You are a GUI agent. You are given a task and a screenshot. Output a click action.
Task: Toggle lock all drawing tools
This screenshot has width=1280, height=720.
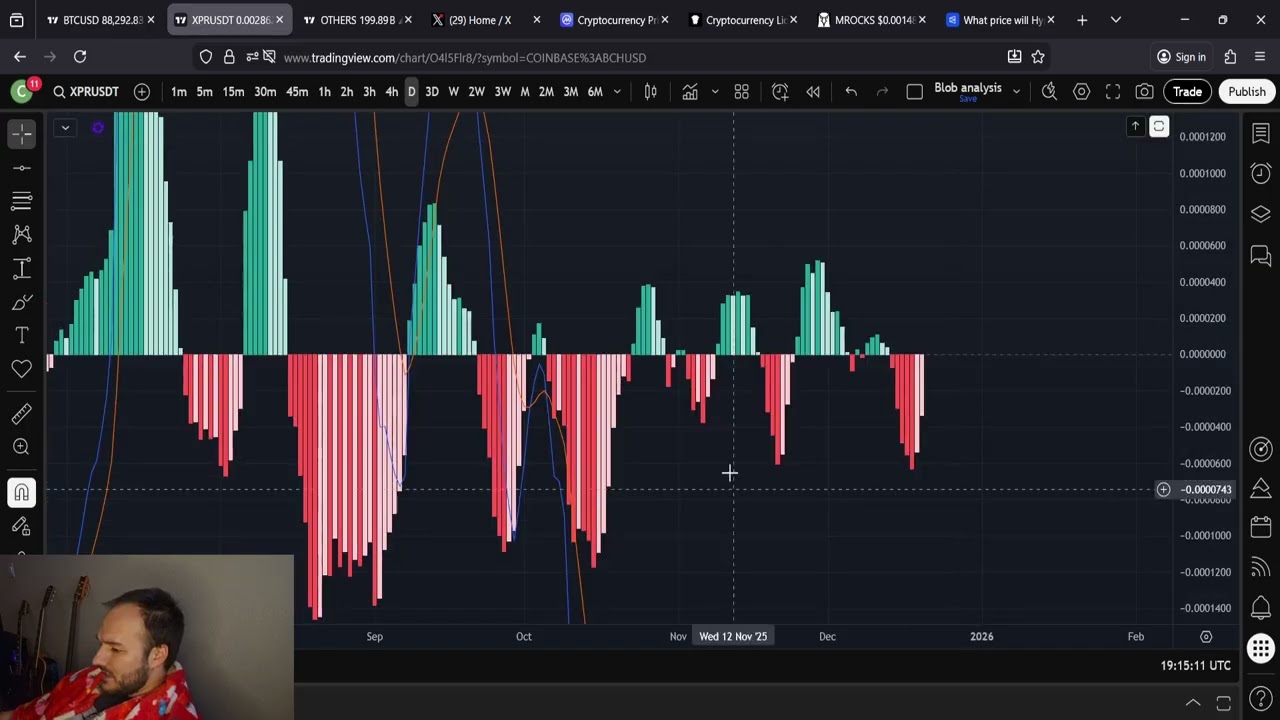point(22,526)
